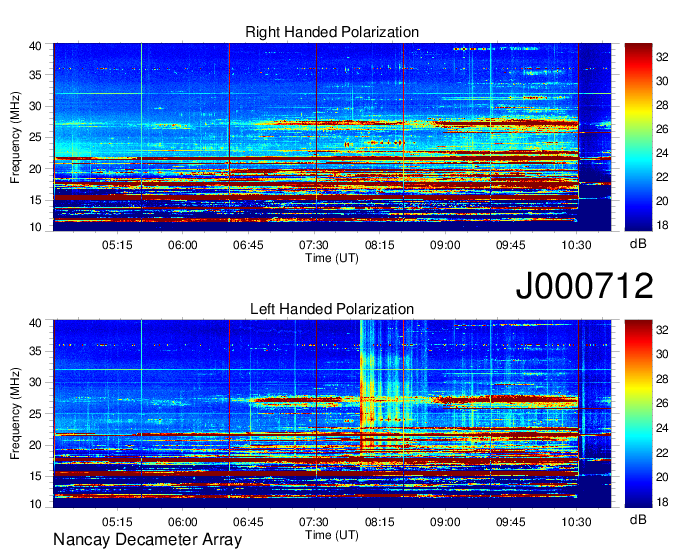Viewport: 680px width, 552px height.
Task: Click the 20 MHz tick on Left Handed plot
Action: [35, 445]
